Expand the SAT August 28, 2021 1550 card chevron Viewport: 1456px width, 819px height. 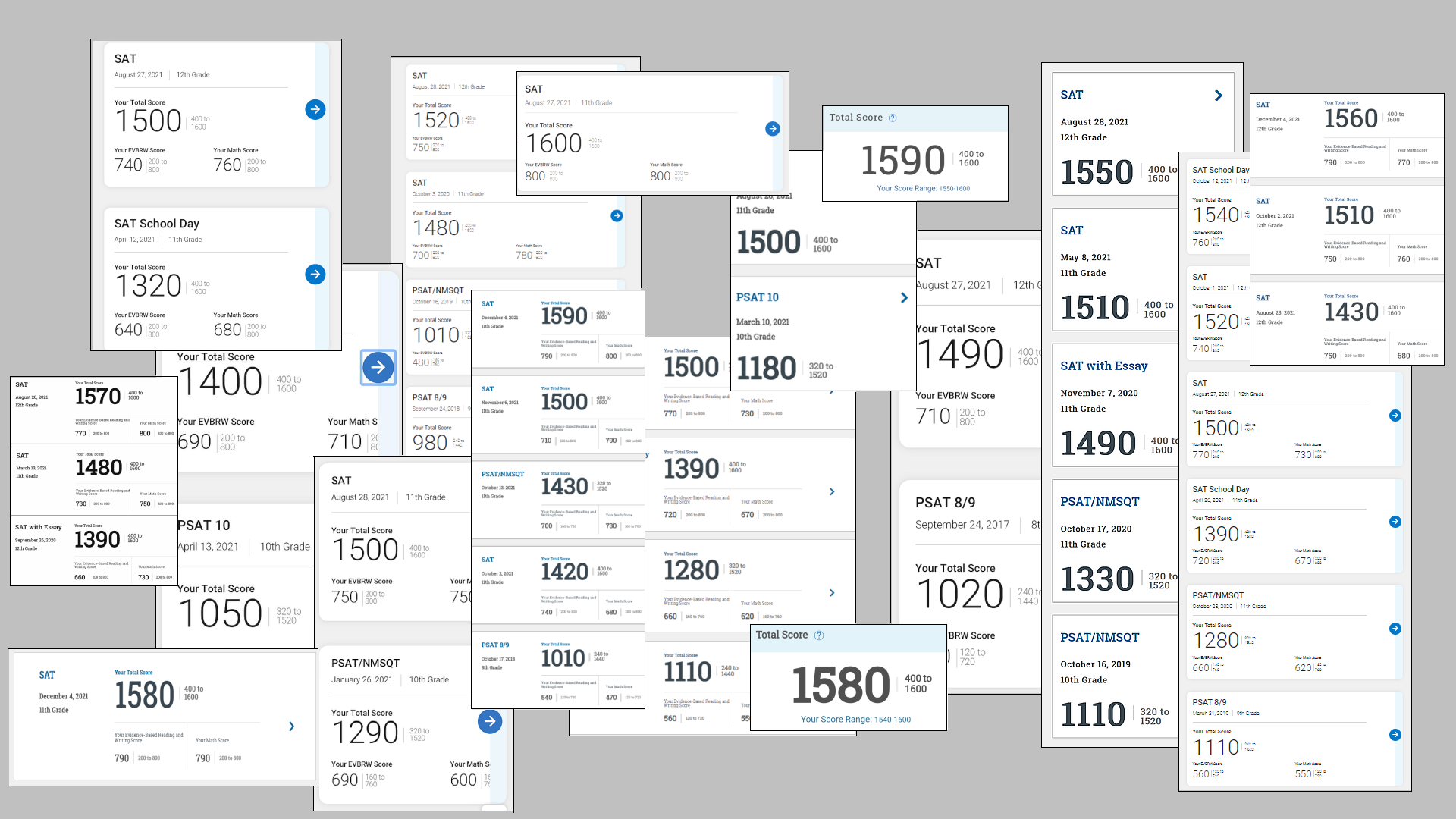click(x=1219, y=96)
